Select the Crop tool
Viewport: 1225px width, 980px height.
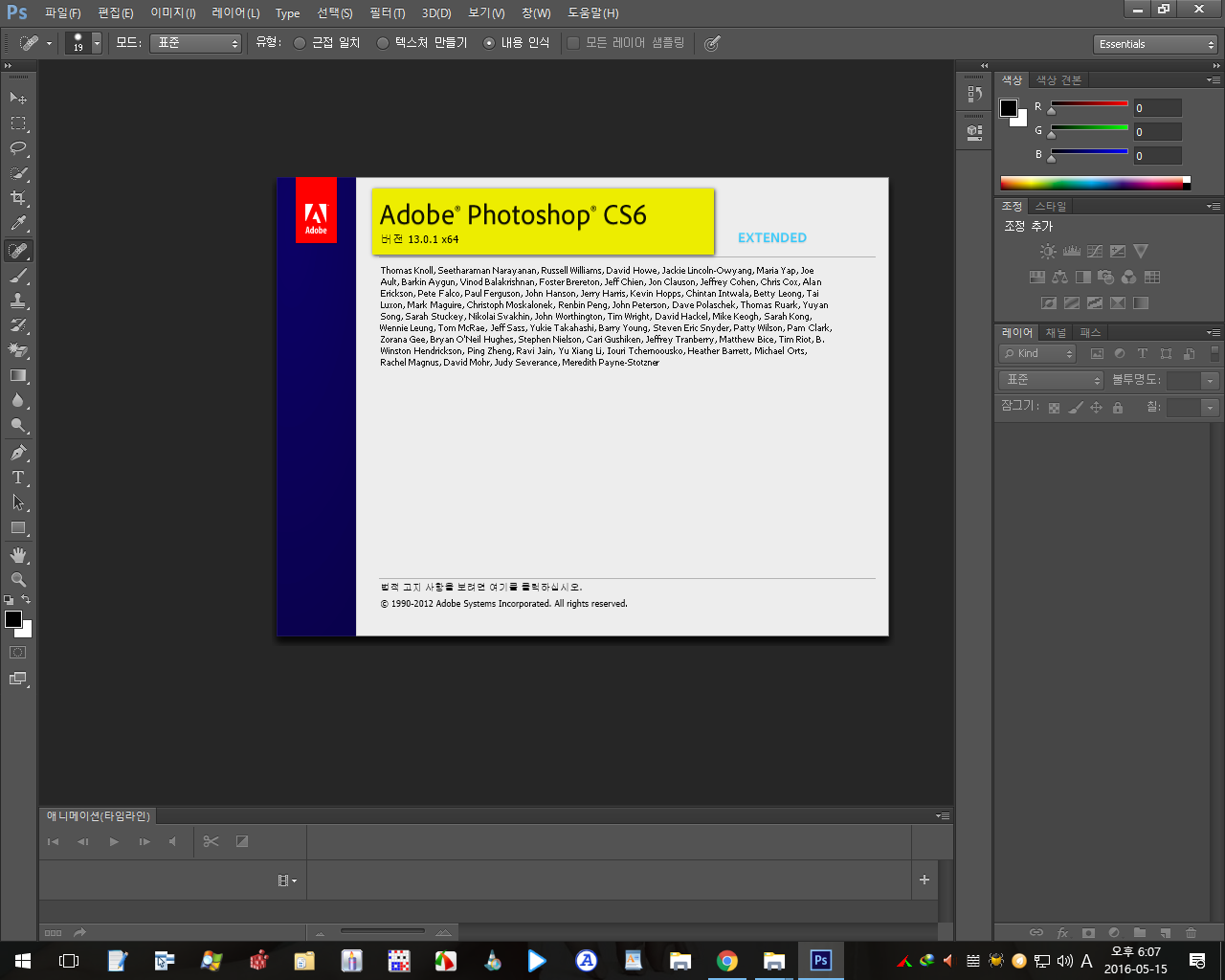pos(18,198)
